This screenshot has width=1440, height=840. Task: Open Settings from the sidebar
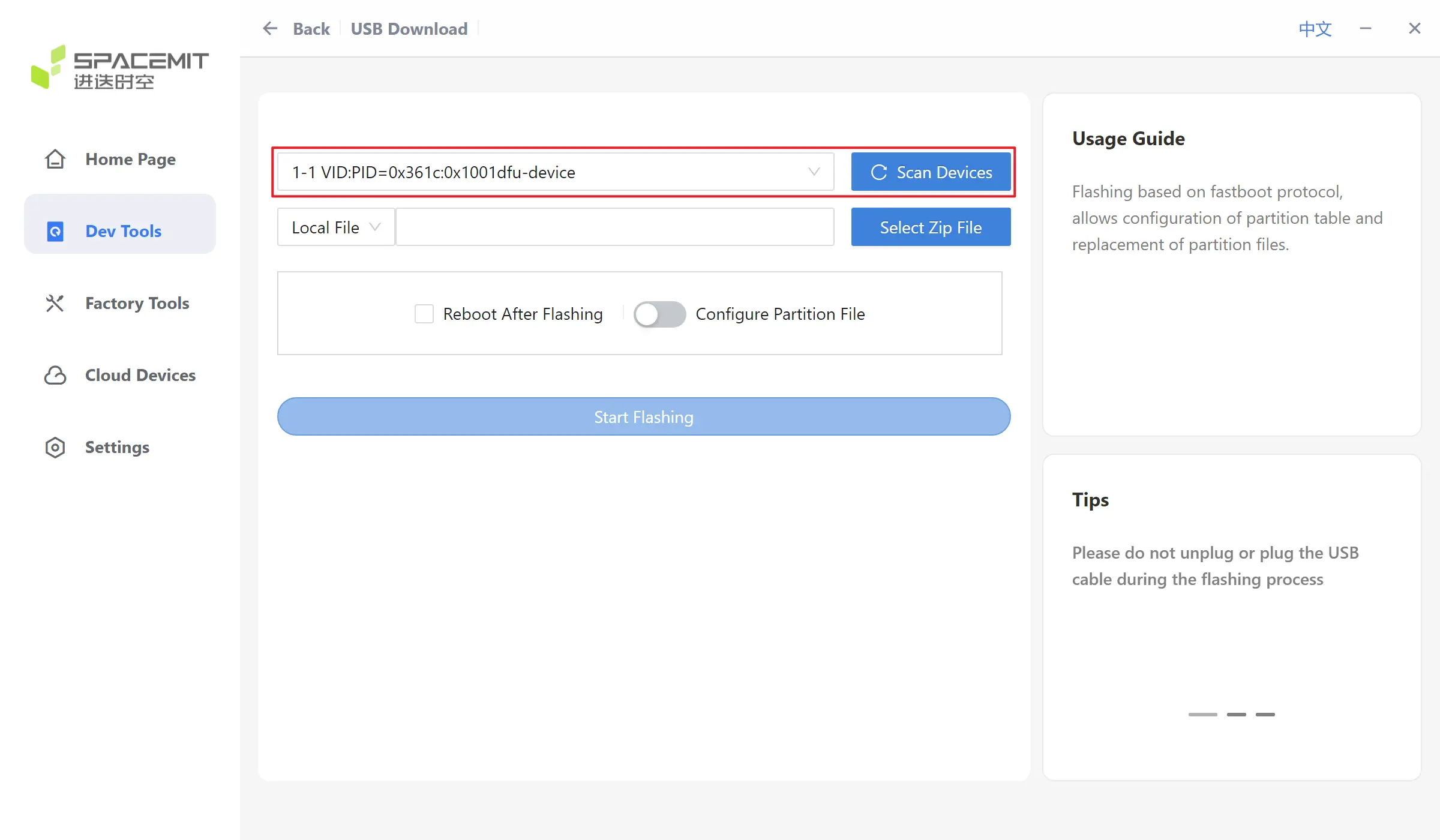click(x=120, y=447)
